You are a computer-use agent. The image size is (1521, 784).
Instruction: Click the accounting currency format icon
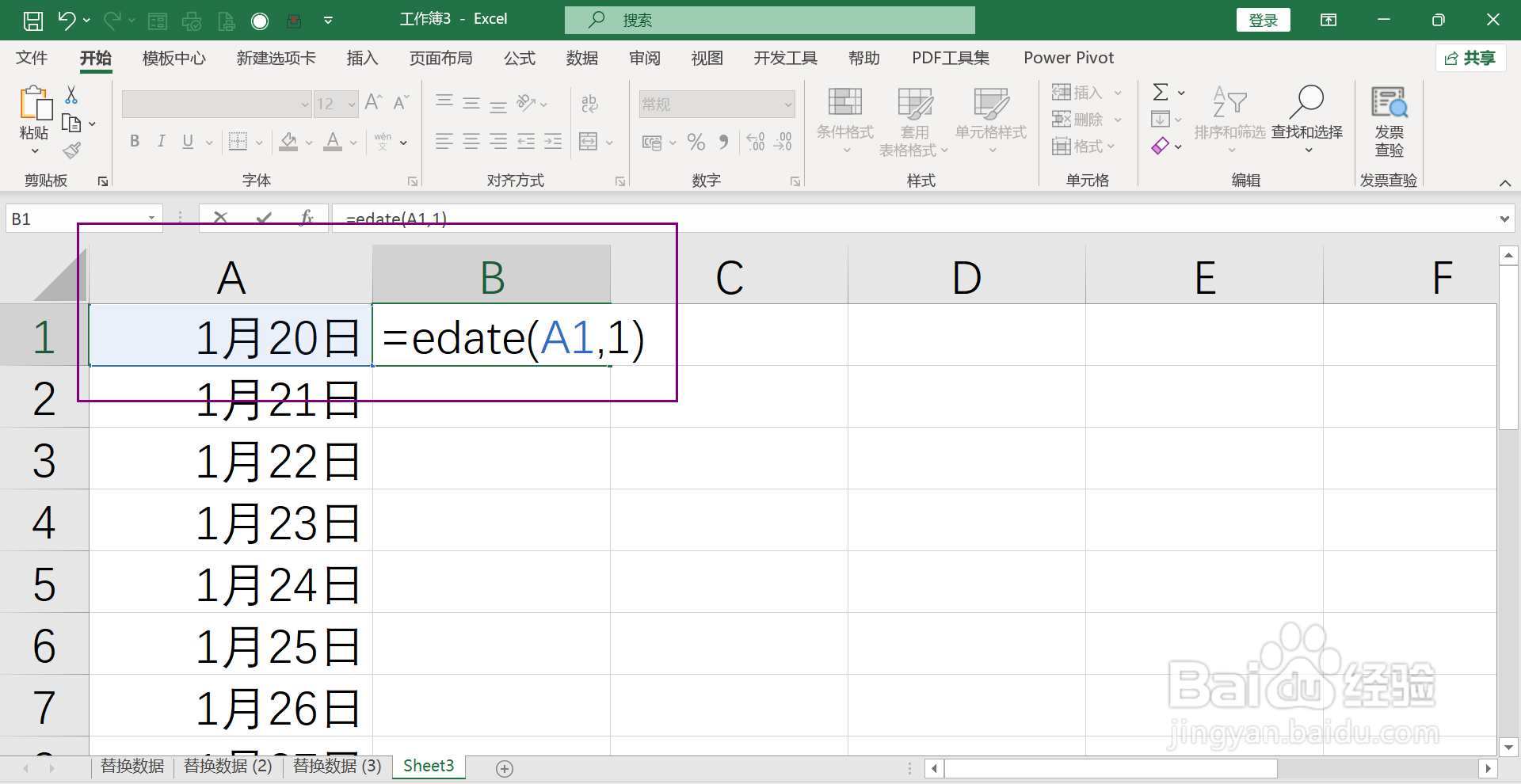(652, 143)
